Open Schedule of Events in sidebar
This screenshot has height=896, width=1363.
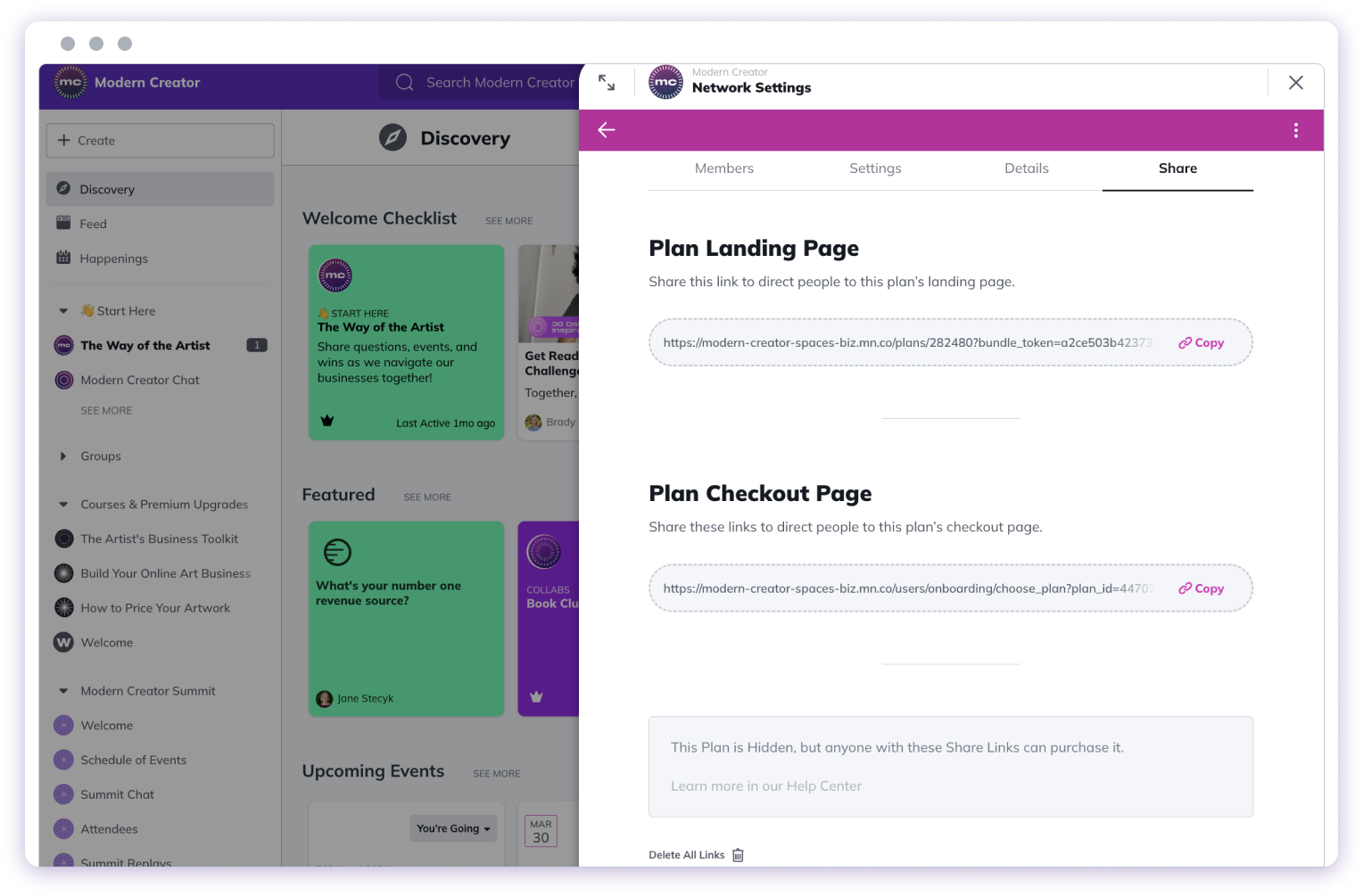tap(134, 760)
